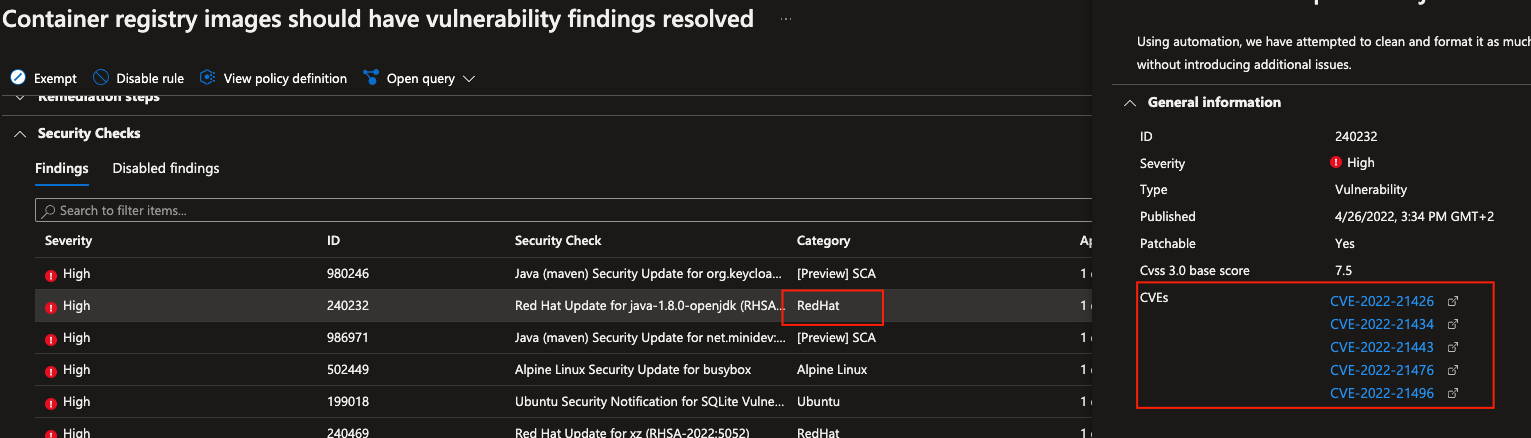Screen dimensions: 1531x438
Task: Open external link icon beside CVE-2022-21476
Action: pos(1453,370)
